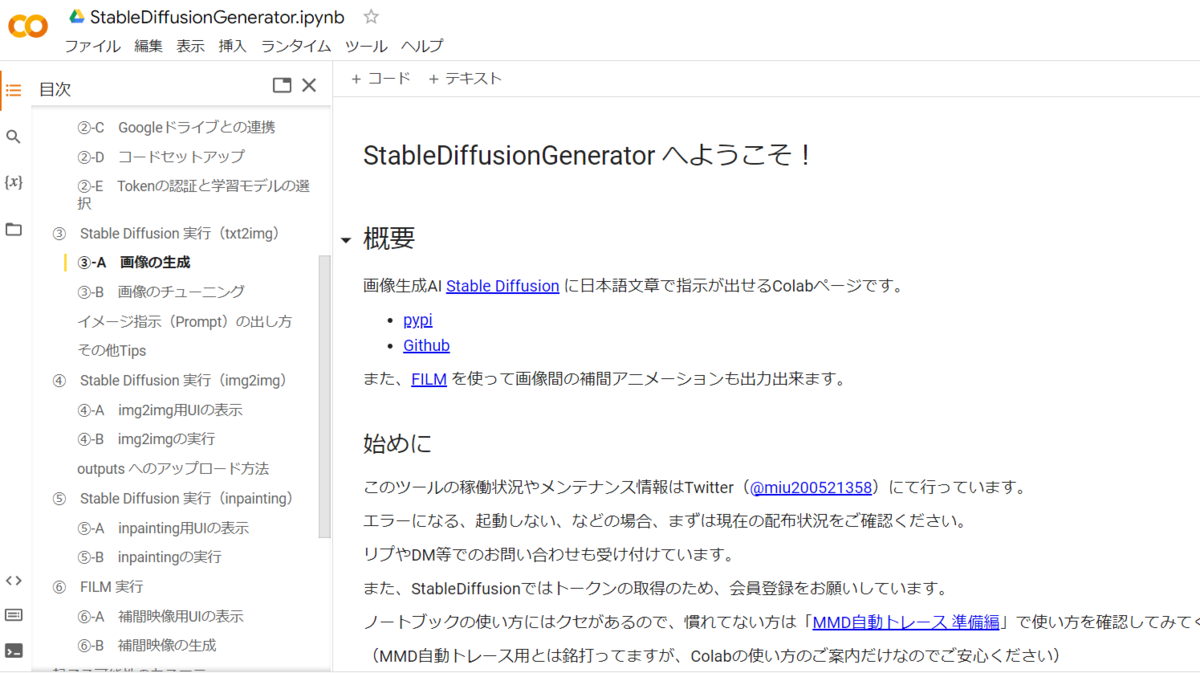Go to ②-E Tokenの認証と学習モデルの選択
This screenshot has height=673, width=1200.
pyautogui.click(x=194, y=194)
